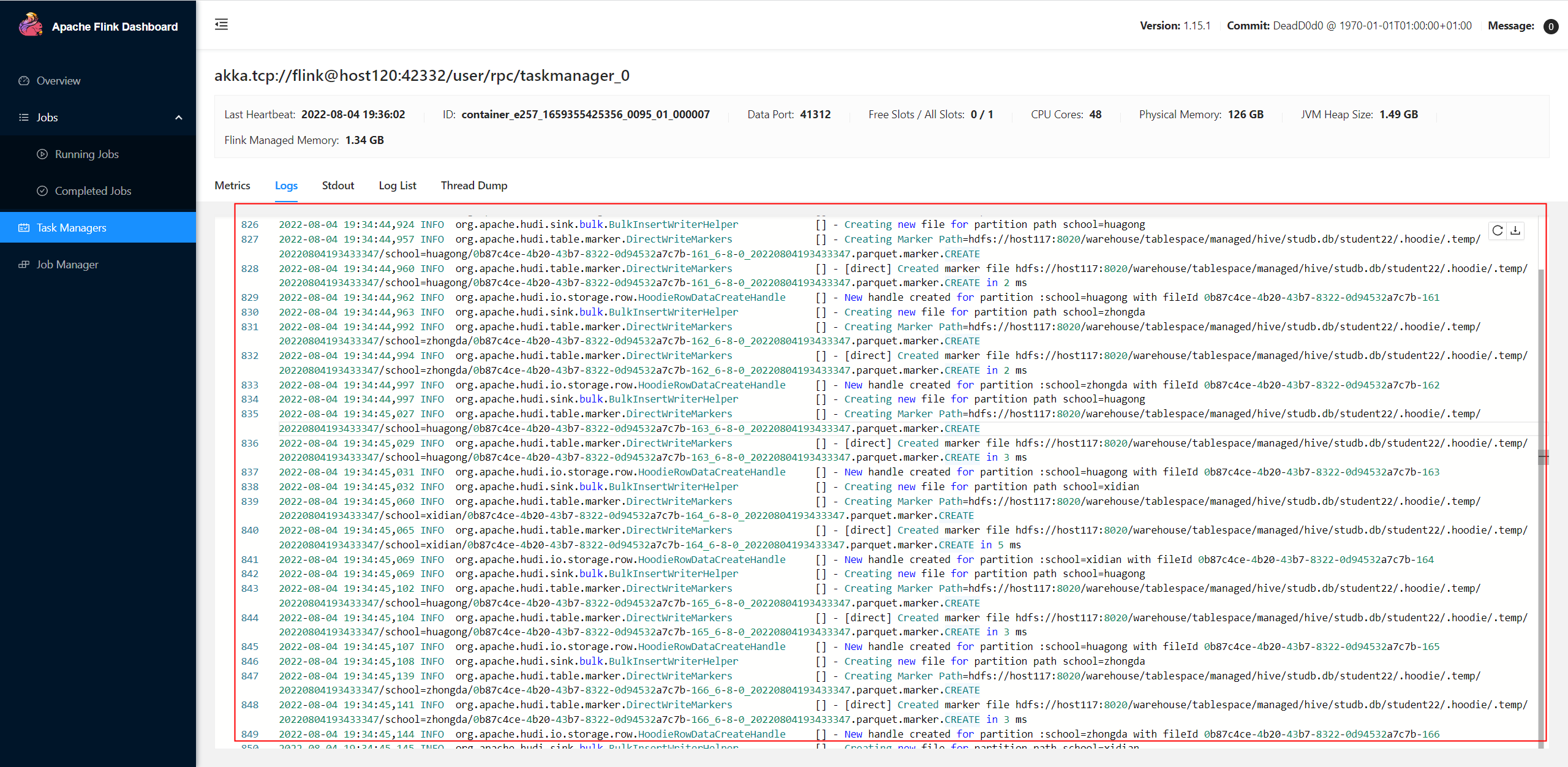This screenshot has width=1568, height=767.
Task: Click the Overview dashboard icon
Action: [24, 81]
